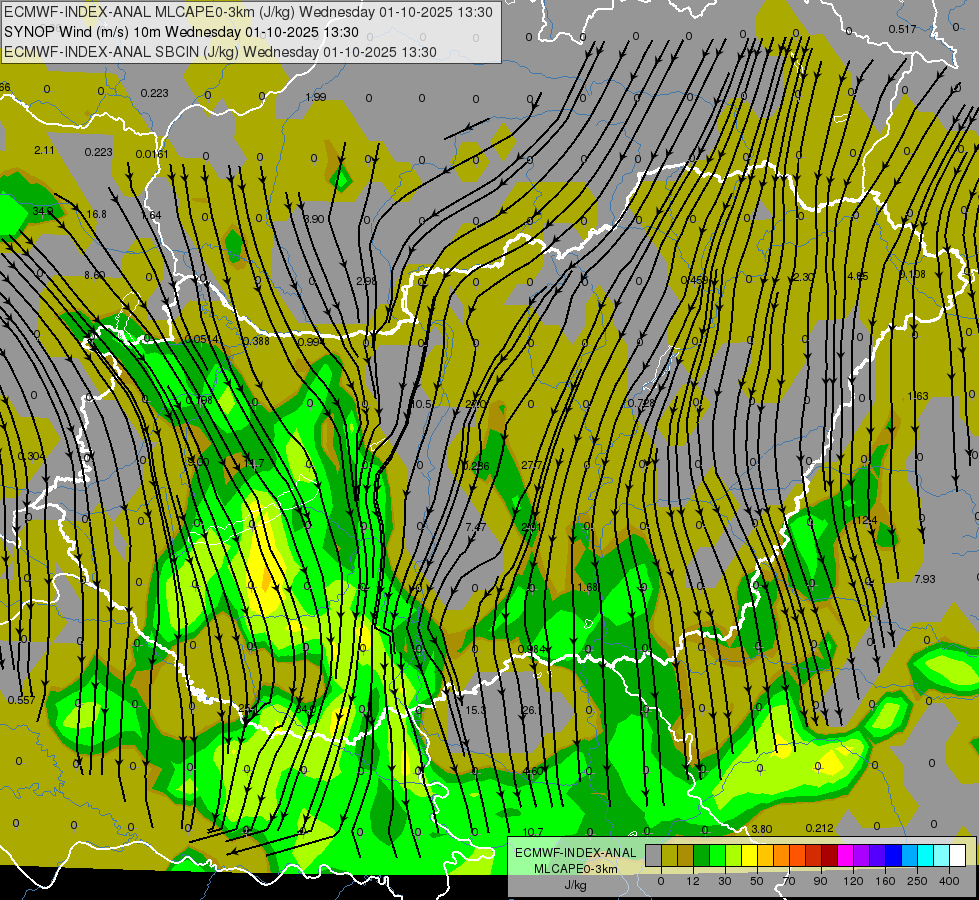This screenshot has width=979, height=900.
Task: Click the 12.4 grid value
Action: [x=867, y=520]
